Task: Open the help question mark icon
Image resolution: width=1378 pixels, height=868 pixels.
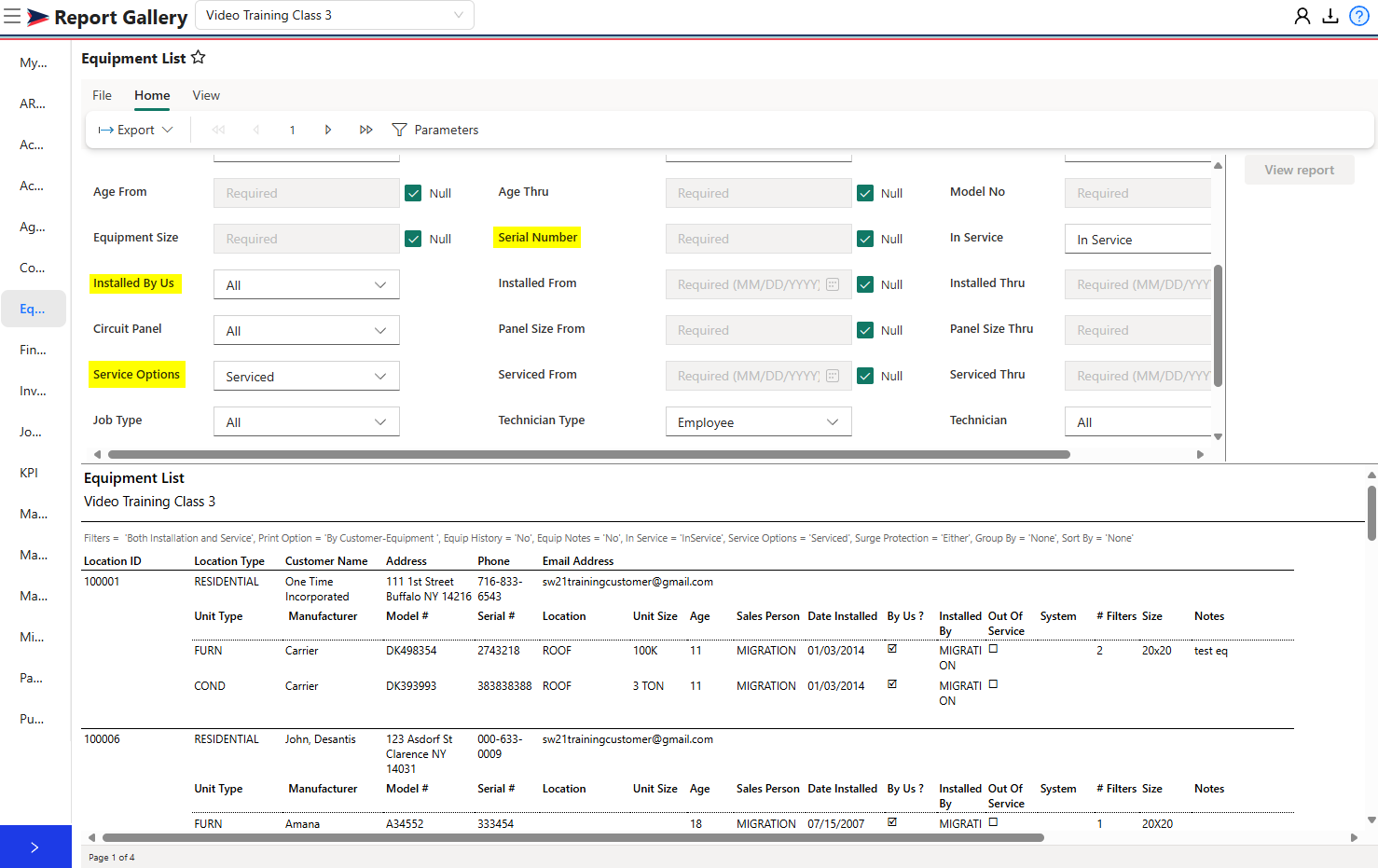Action: click(1359, 16)
